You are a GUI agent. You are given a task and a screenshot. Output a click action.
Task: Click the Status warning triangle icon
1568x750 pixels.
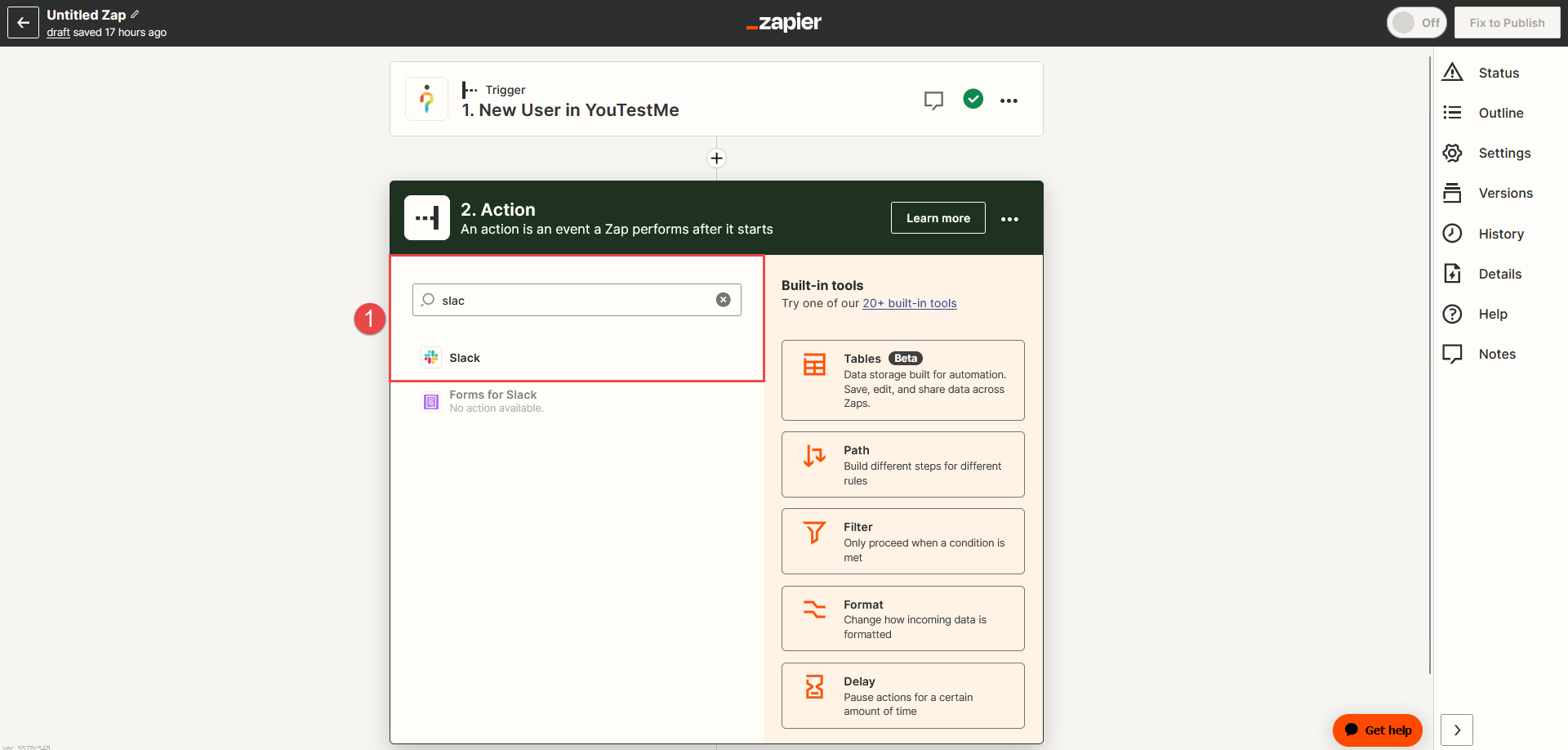1452,72
